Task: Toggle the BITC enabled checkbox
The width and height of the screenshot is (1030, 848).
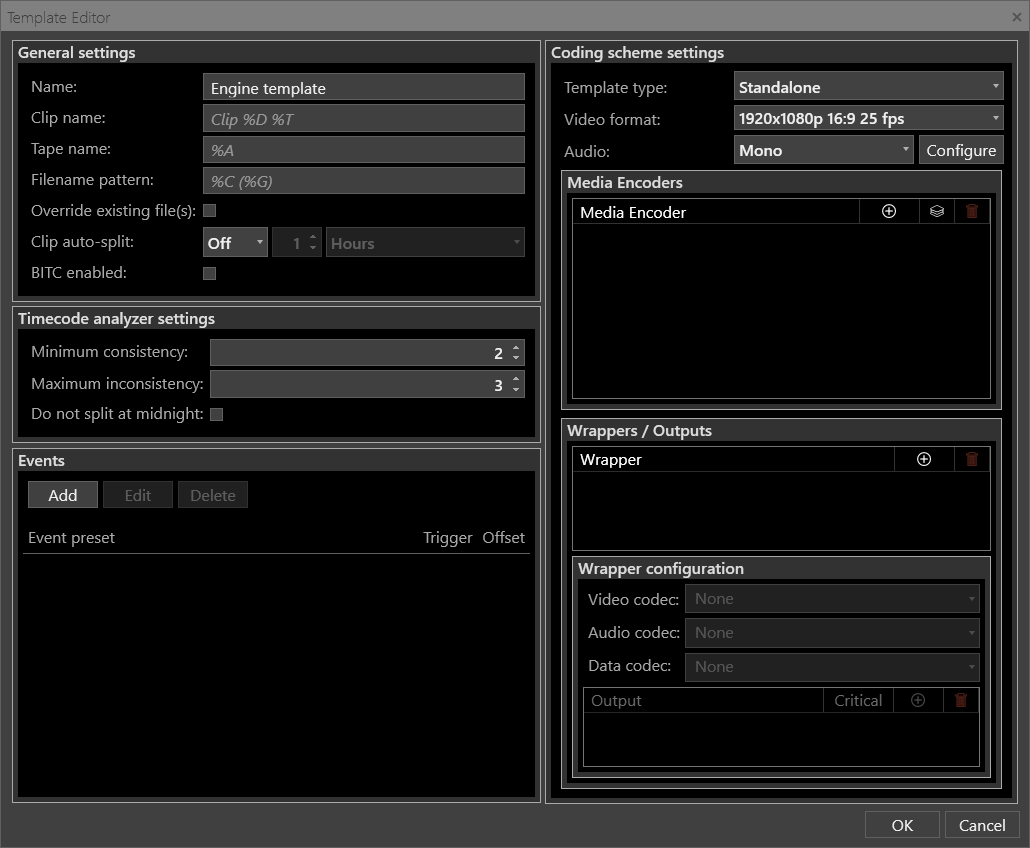Action: 210,273
